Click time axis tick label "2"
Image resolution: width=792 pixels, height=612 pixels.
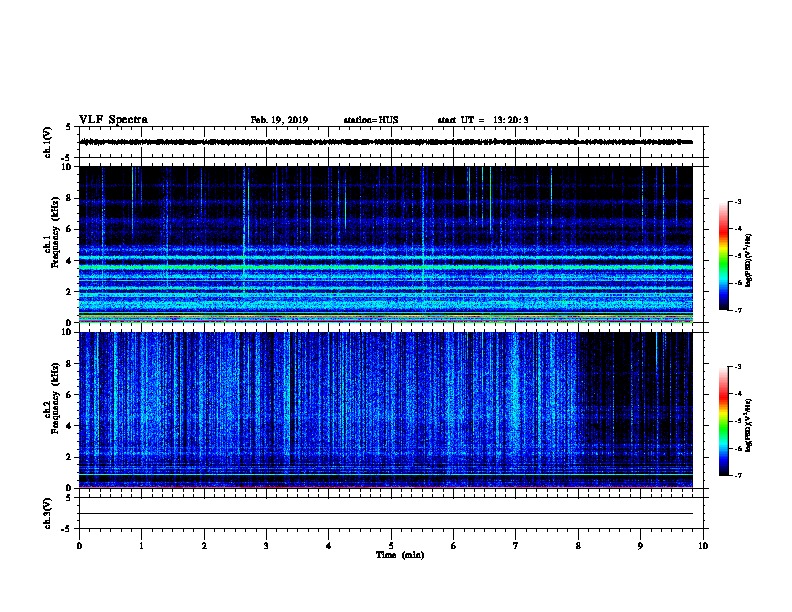(204, 546)
